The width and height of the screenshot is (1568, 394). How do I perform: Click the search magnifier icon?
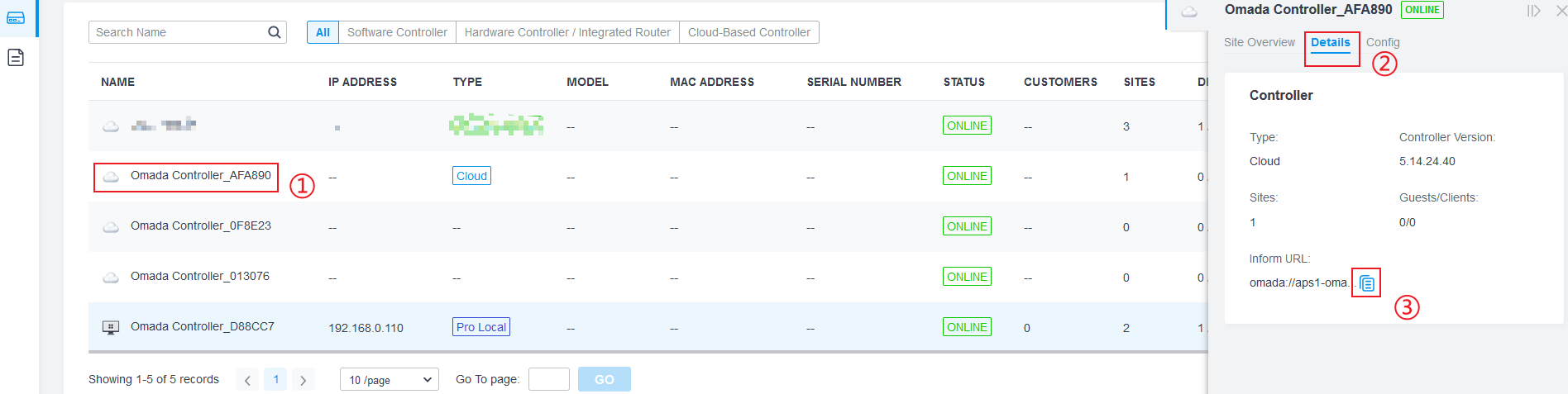click(x=275, y=32)
